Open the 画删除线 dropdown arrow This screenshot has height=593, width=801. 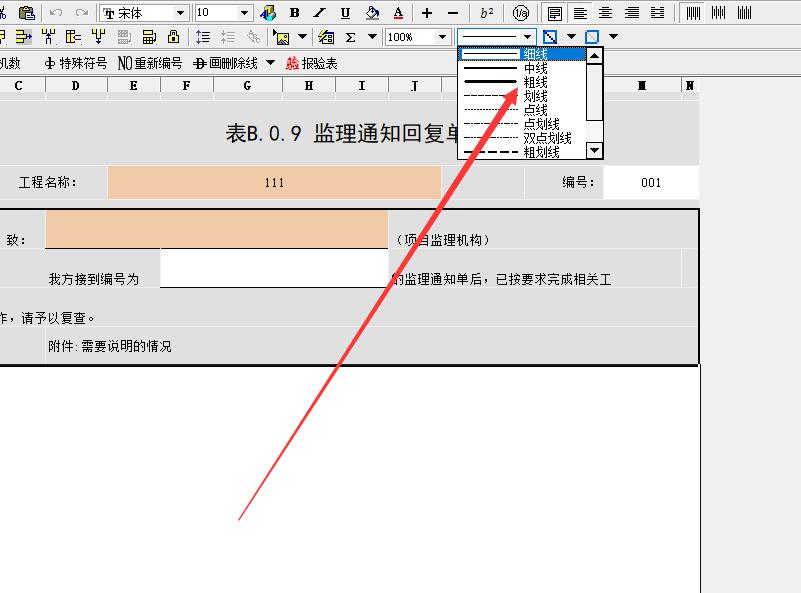coord(272,62)
